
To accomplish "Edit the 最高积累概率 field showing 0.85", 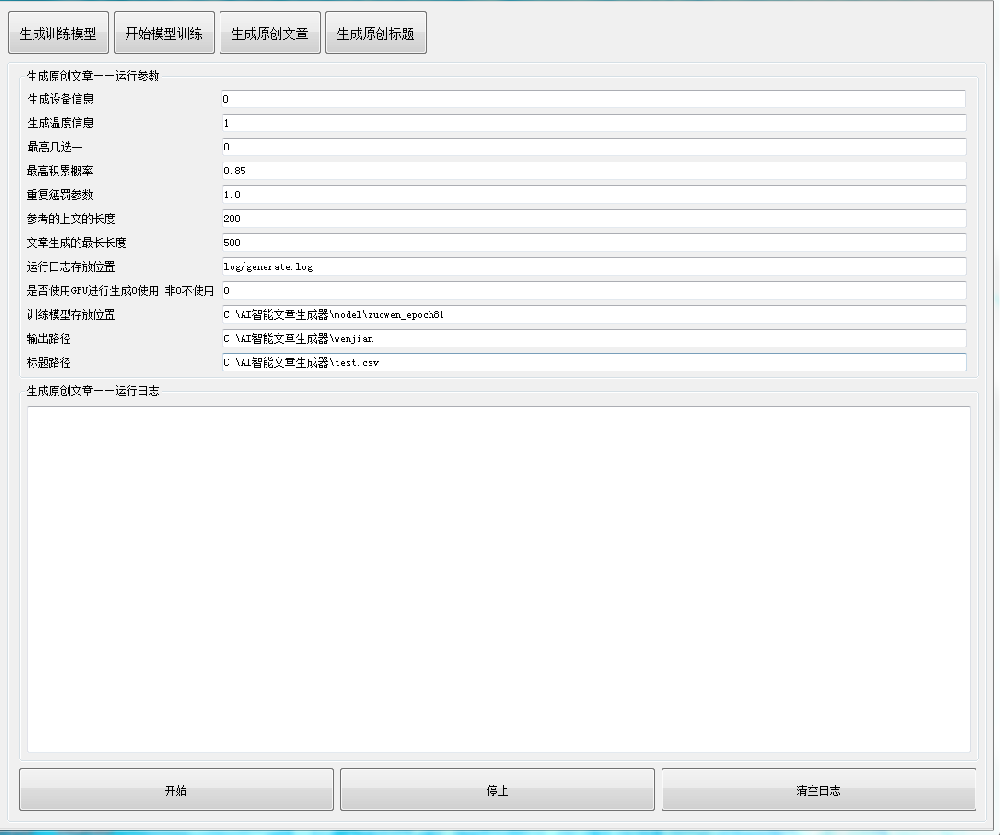I will (594, 171).
